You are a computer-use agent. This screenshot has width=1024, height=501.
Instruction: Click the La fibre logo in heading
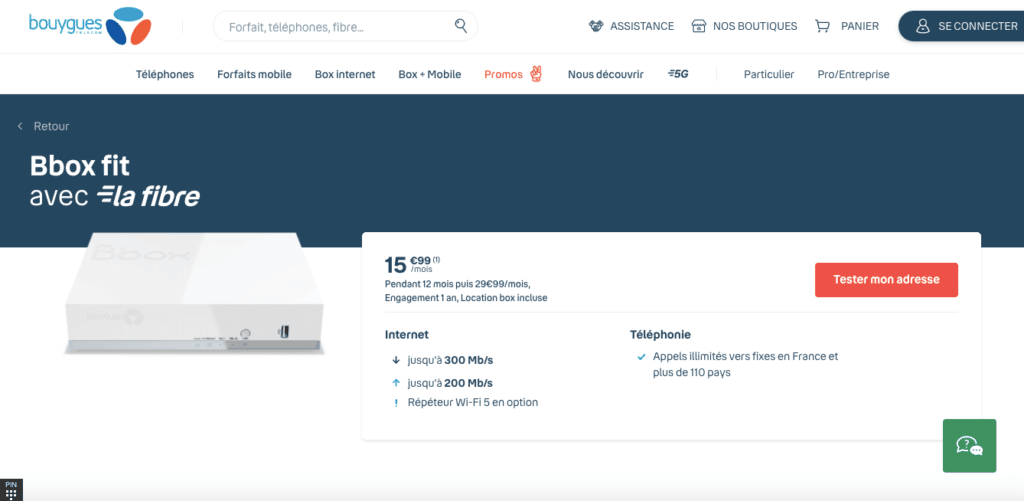click(x=148, y=197)
